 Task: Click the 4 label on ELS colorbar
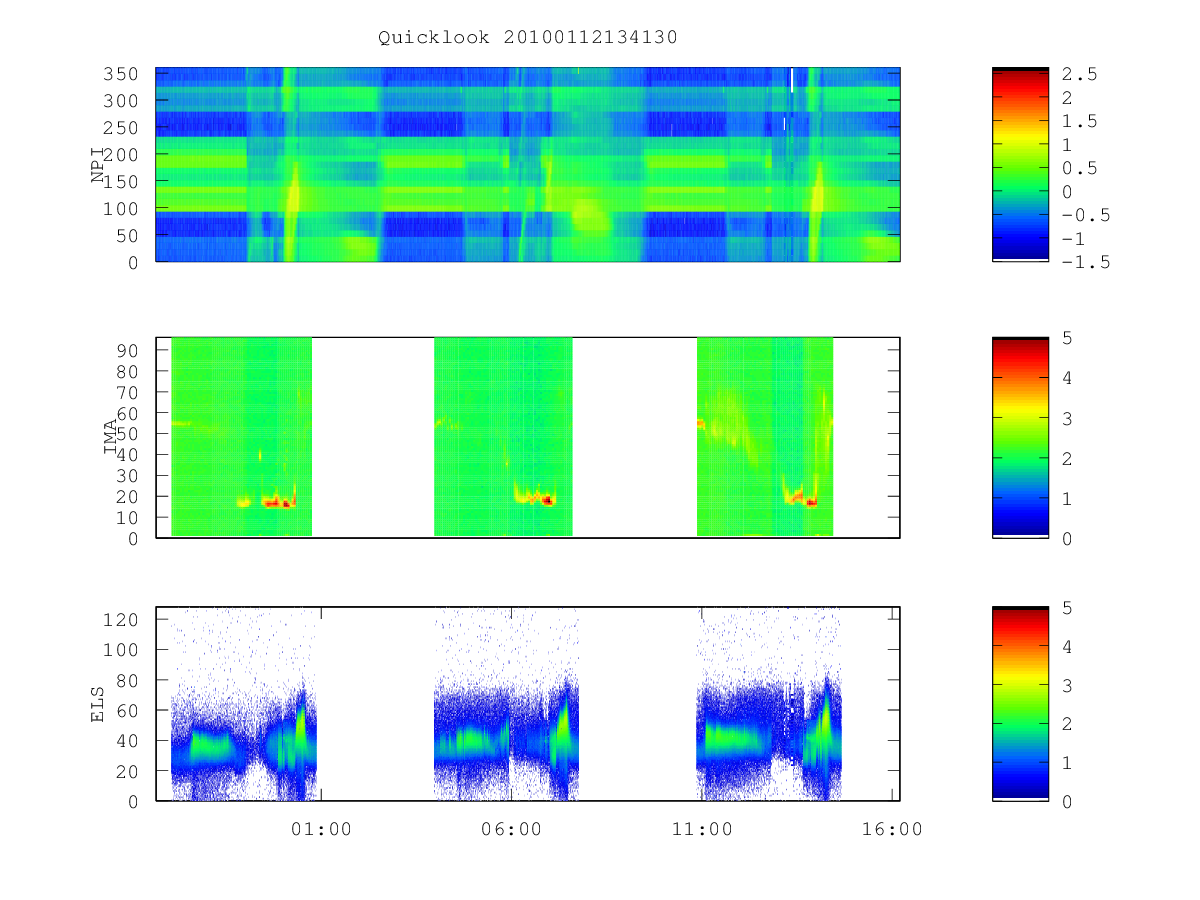point(1069,647)
